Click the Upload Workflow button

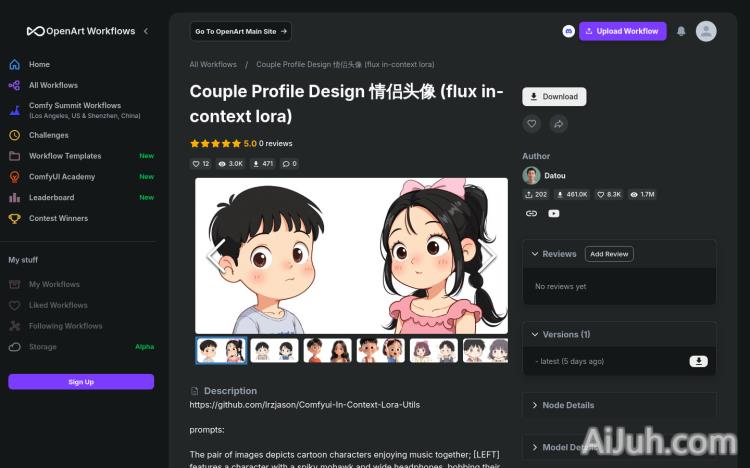(623, 31)
